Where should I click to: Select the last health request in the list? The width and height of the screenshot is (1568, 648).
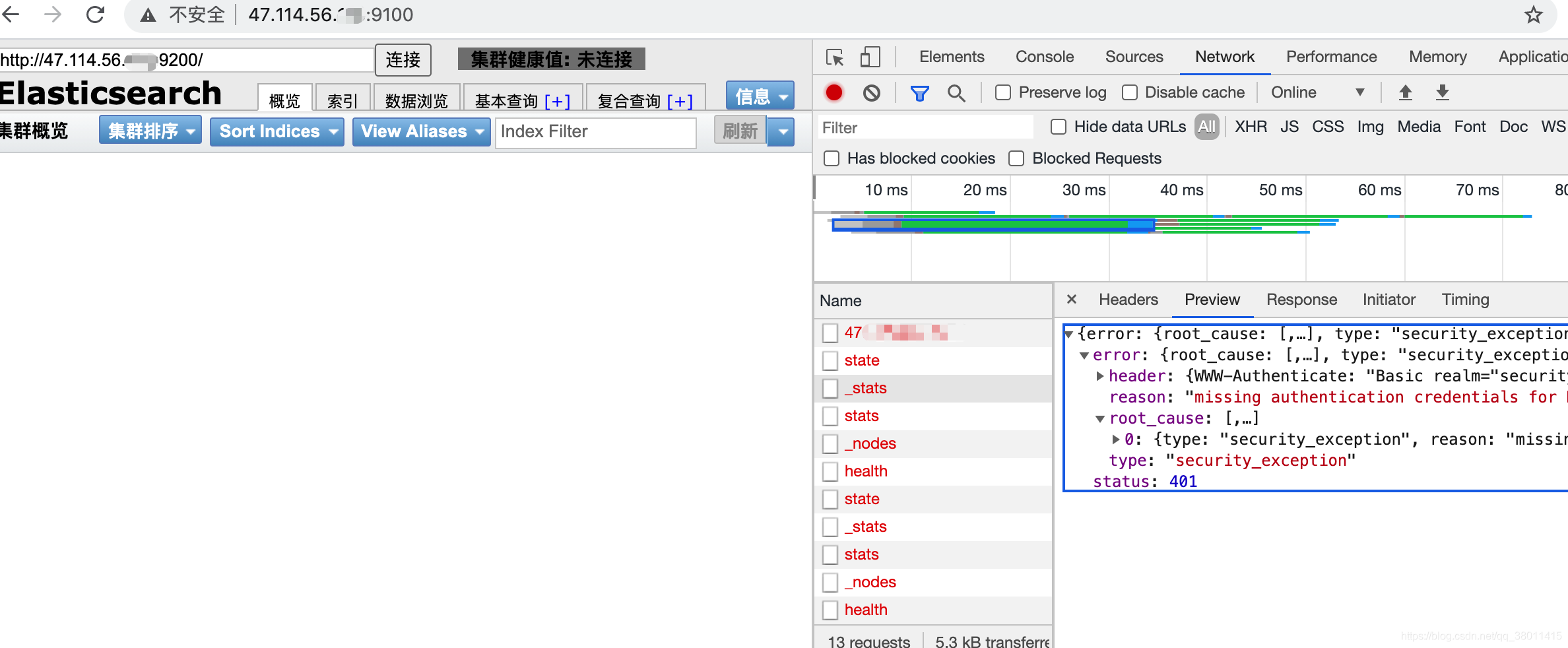(933, 610)
